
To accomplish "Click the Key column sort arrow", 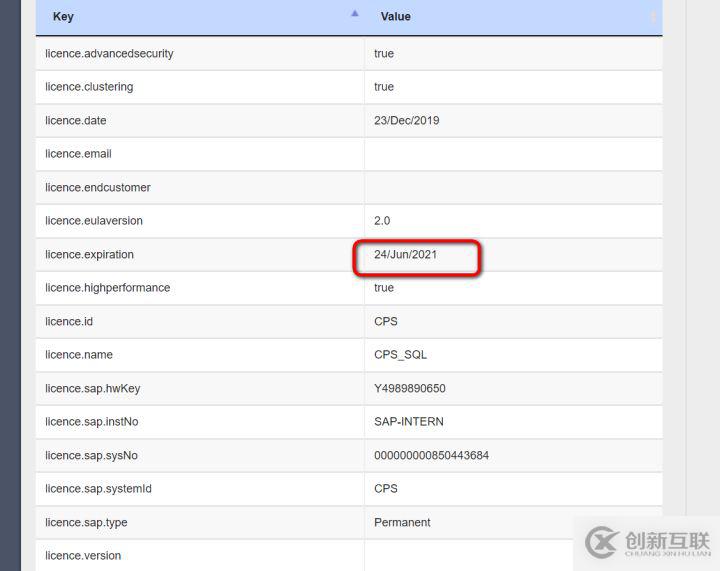I will (355, 14).
